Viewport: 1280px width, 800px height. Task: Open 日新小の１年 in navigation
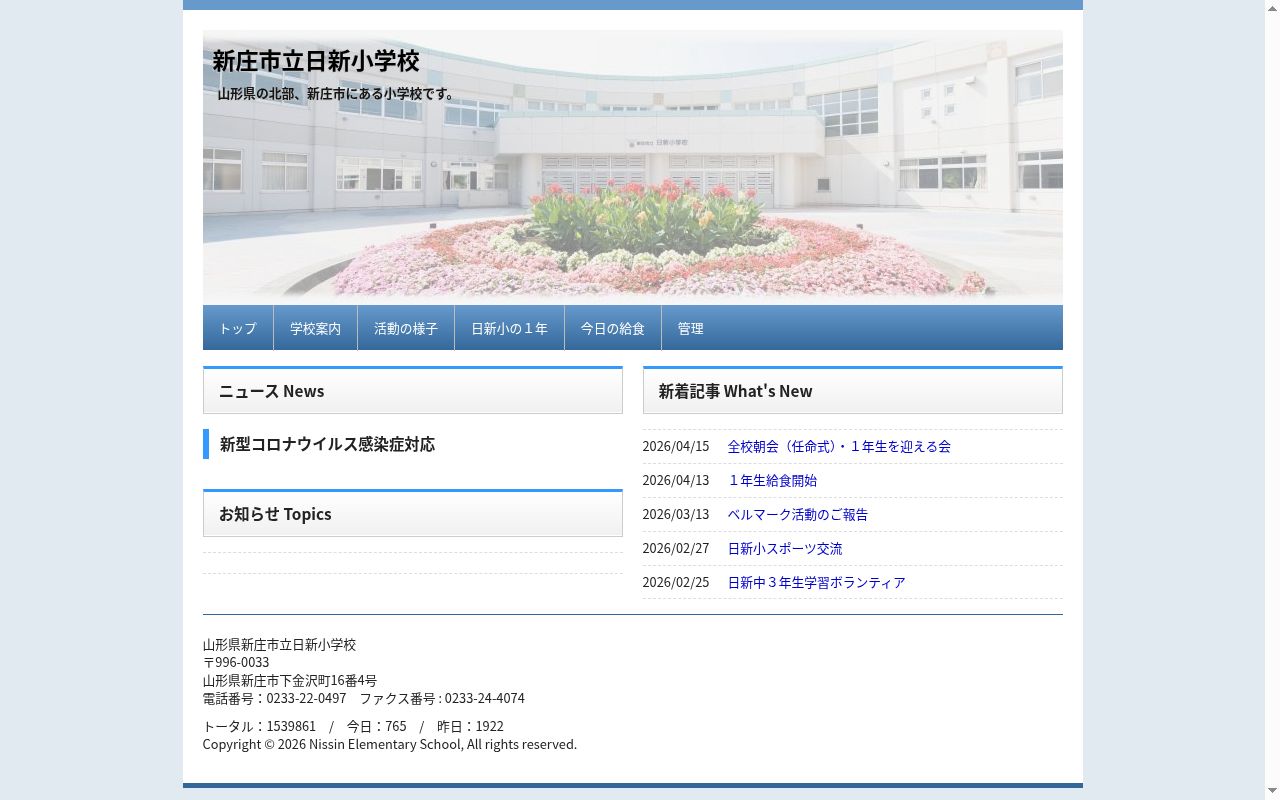coord(509,328)
